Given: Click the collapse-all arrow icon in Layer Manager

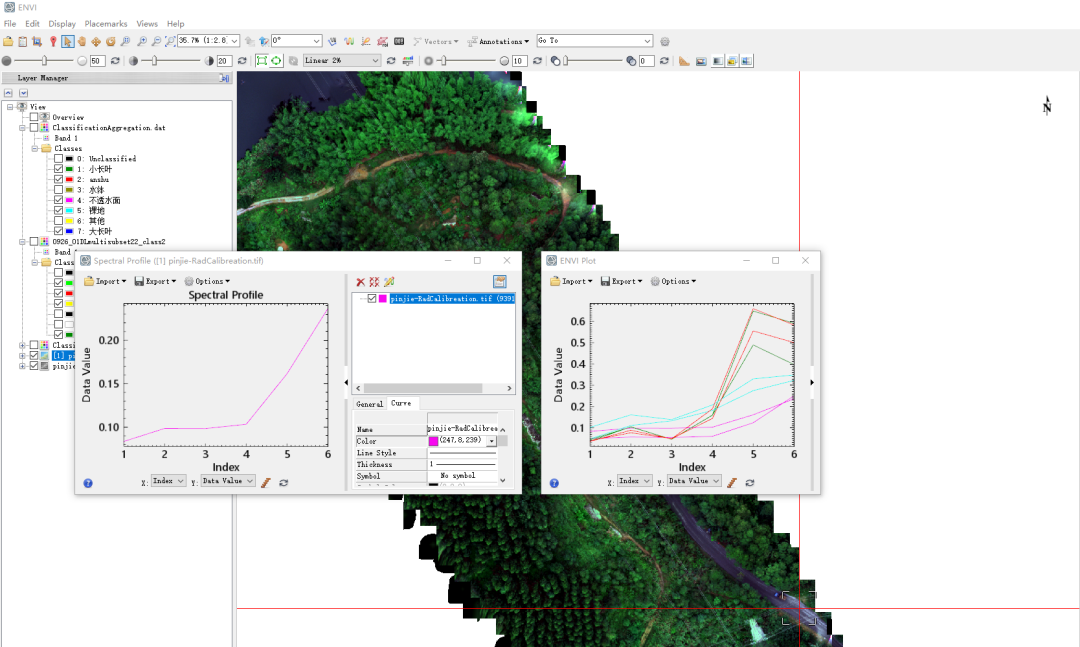Looking at the screenshot, I should pos(9,93).
